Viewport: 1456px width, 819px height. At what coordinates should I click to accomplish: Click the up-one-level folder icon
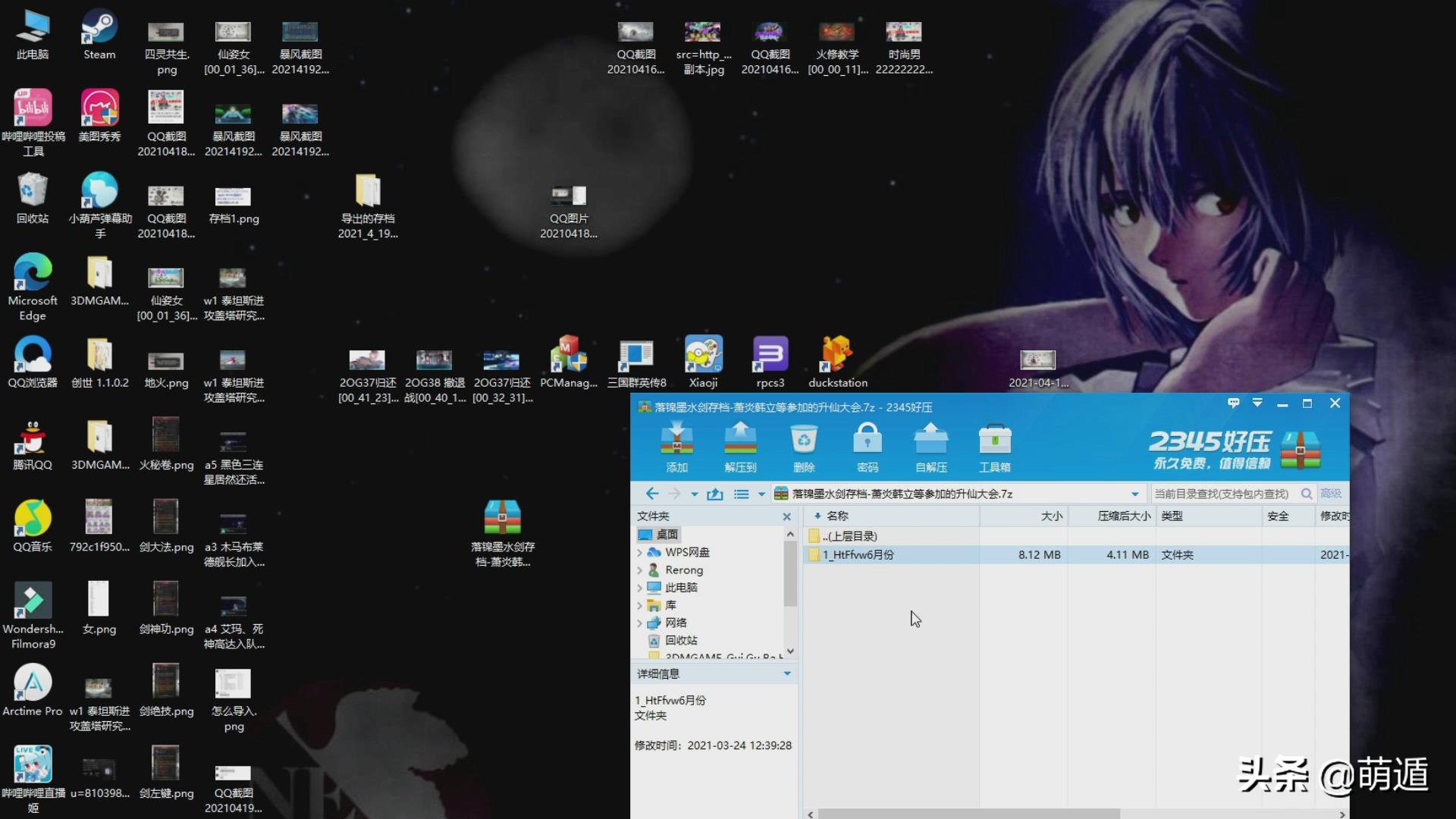714,494
